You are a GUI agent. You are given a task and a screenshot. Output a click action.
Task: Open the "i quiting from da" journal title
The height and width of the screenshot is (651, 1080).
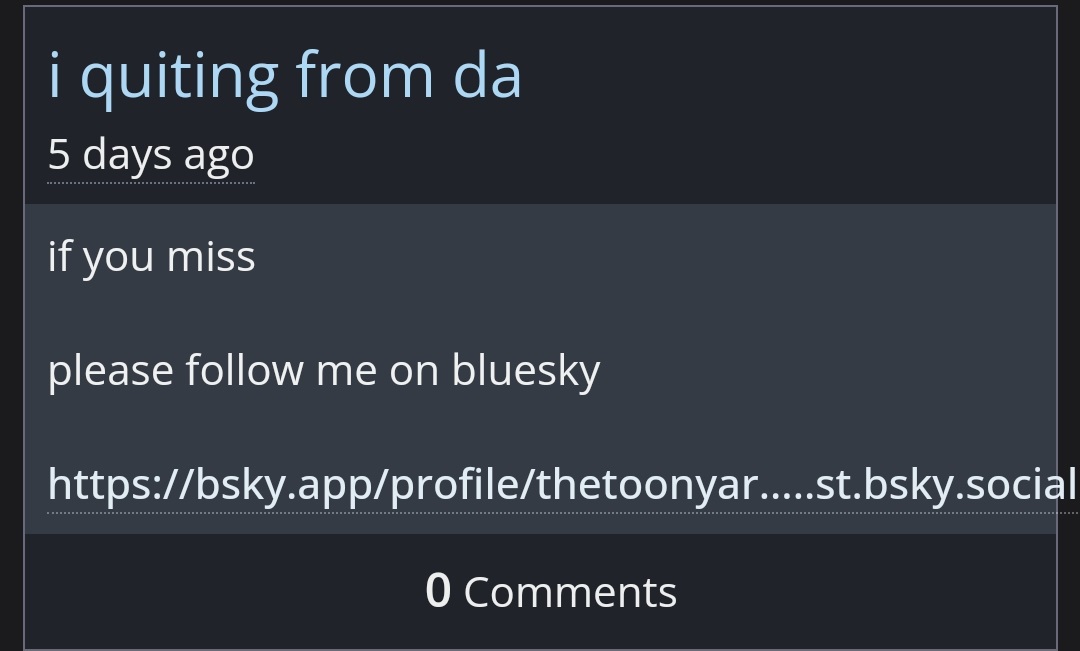285,76
